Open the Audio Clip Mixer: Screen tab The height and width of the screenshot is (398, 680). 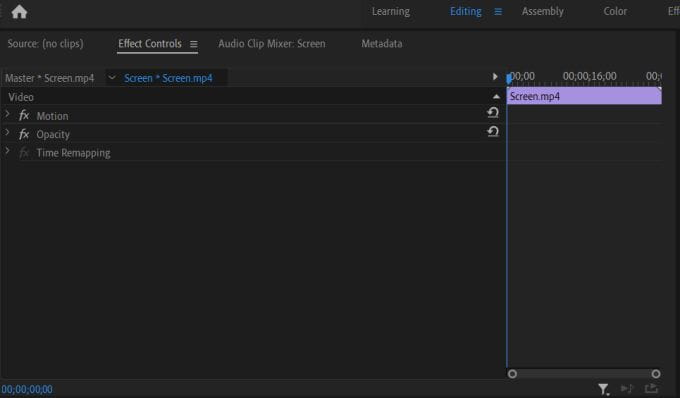tap(271, 43)
